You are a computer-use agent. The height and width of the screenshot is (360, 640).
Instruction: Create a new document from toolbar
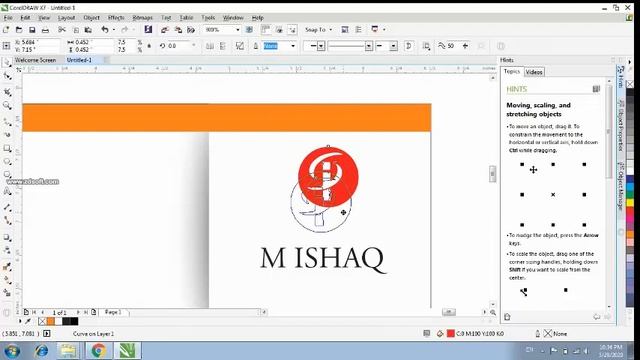coord(6,30)
